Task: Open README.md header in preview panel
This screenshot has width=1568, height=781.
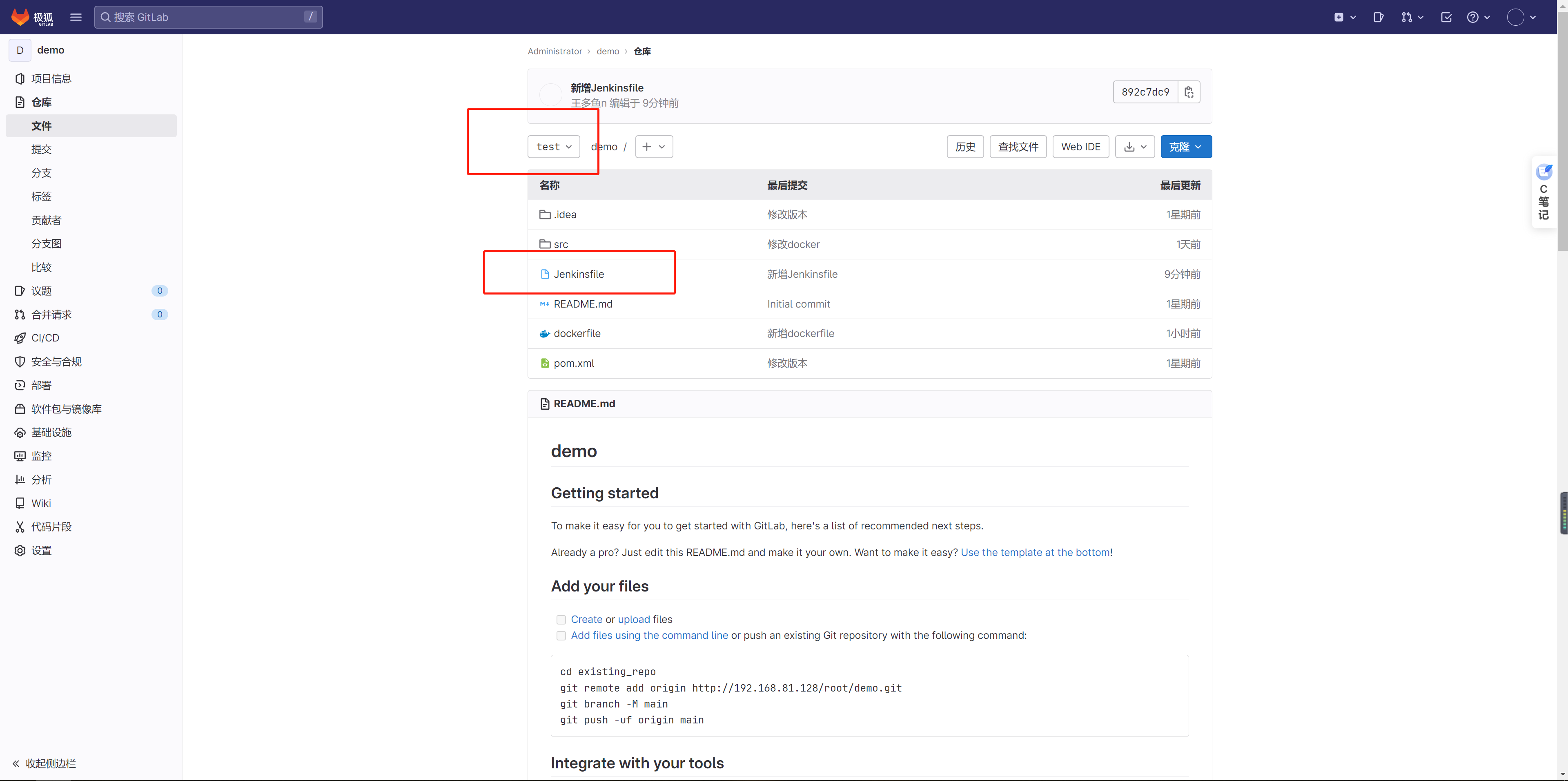Action: point(584,404)
